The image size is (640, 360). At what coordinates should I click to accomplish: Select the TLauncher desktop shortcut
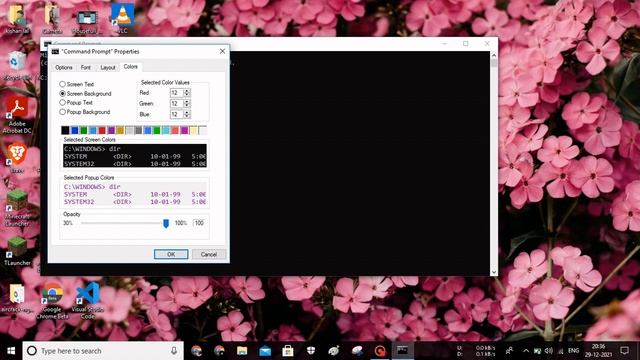17,250
